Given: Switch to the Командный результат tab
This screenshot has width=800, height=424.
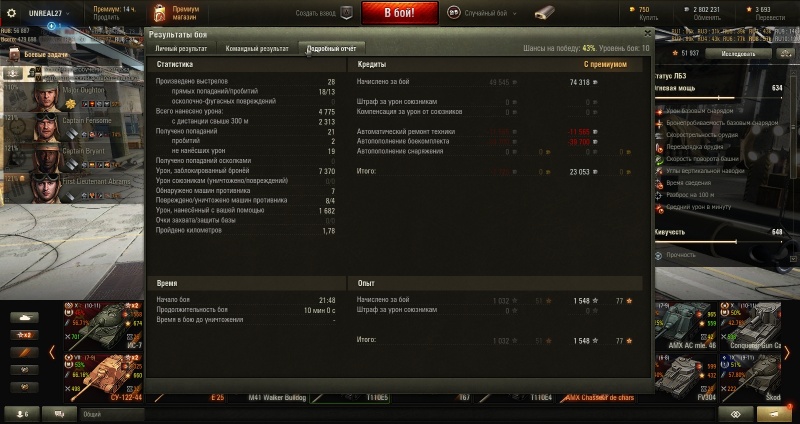Looking at the screenshot, I should pyautogui.click(x=257, y=48).
